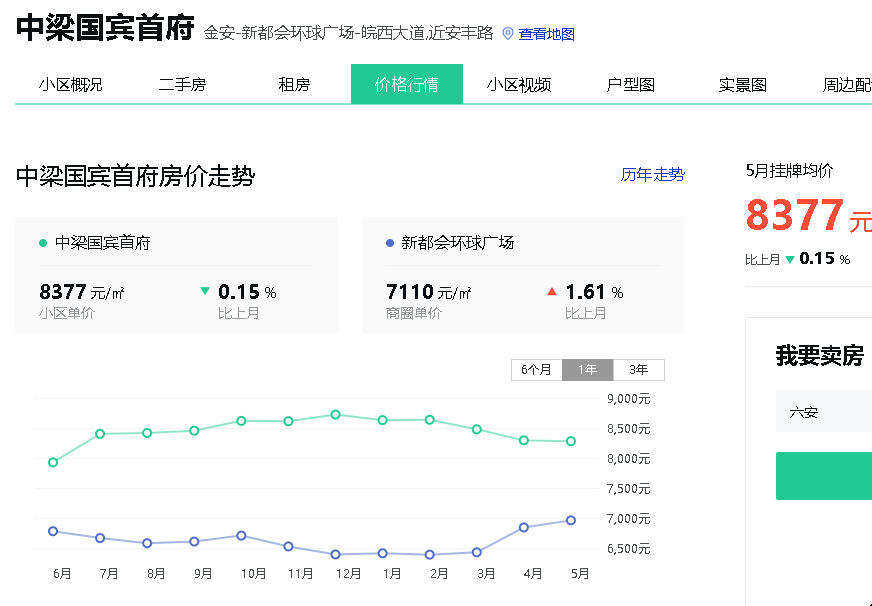Click the 5月挂牌均价 heading
The width and height of the screenshot is (872, 606).
pyautogui.click(x=789, y=171)
